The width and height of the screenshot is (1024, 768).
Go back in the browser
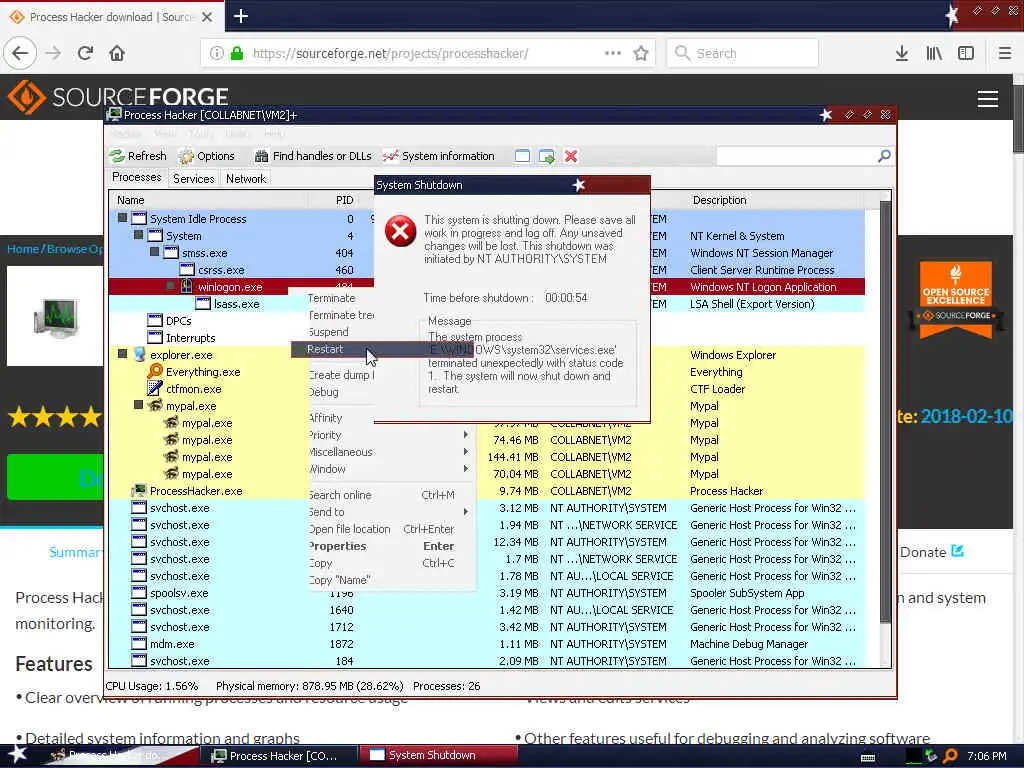point(20,53)
